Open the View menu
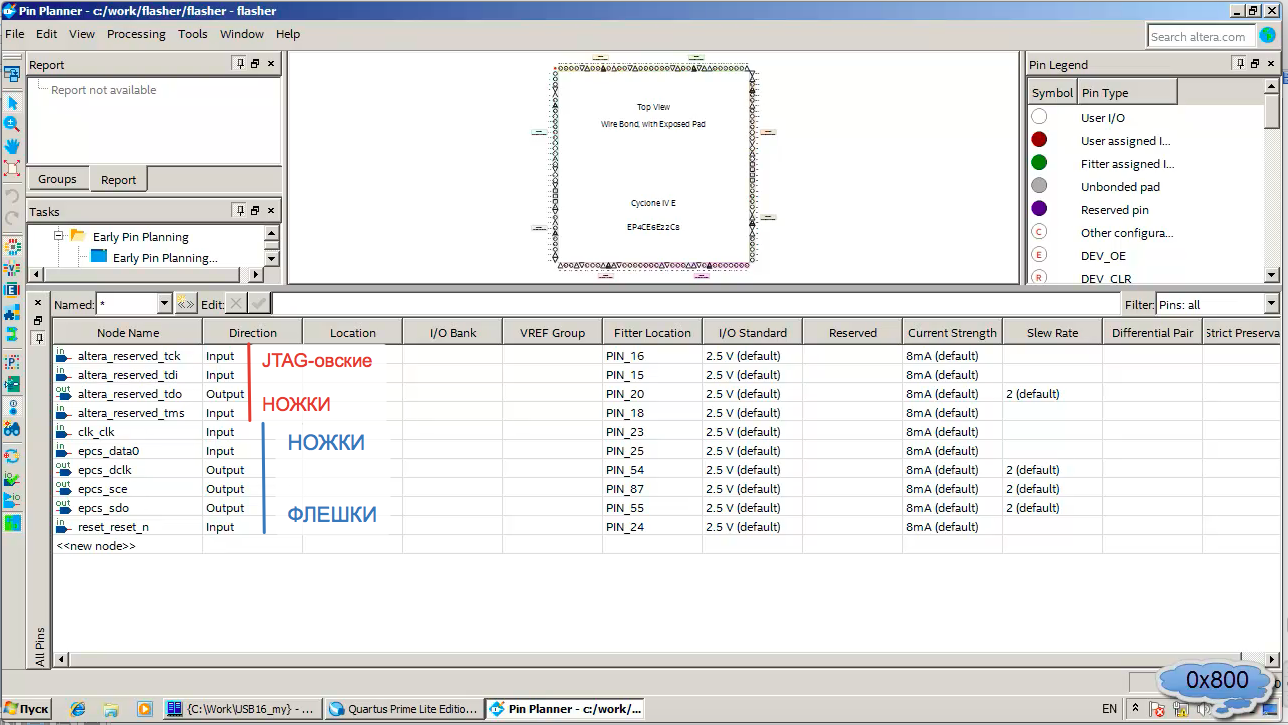Screen dimensions: 1288x725 tap(82, 34)
